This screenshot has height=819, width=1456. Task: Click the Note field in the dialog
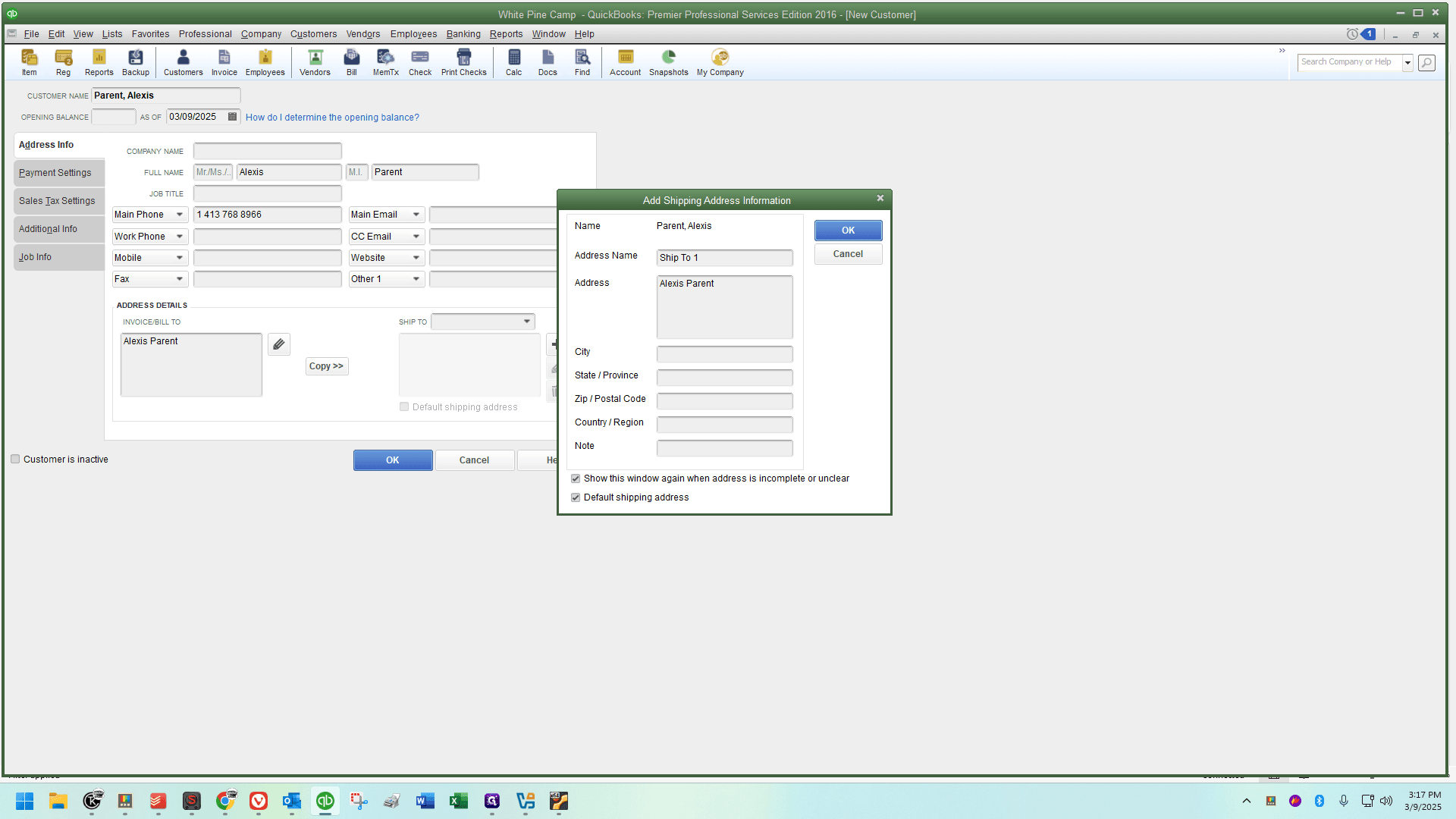724,448
